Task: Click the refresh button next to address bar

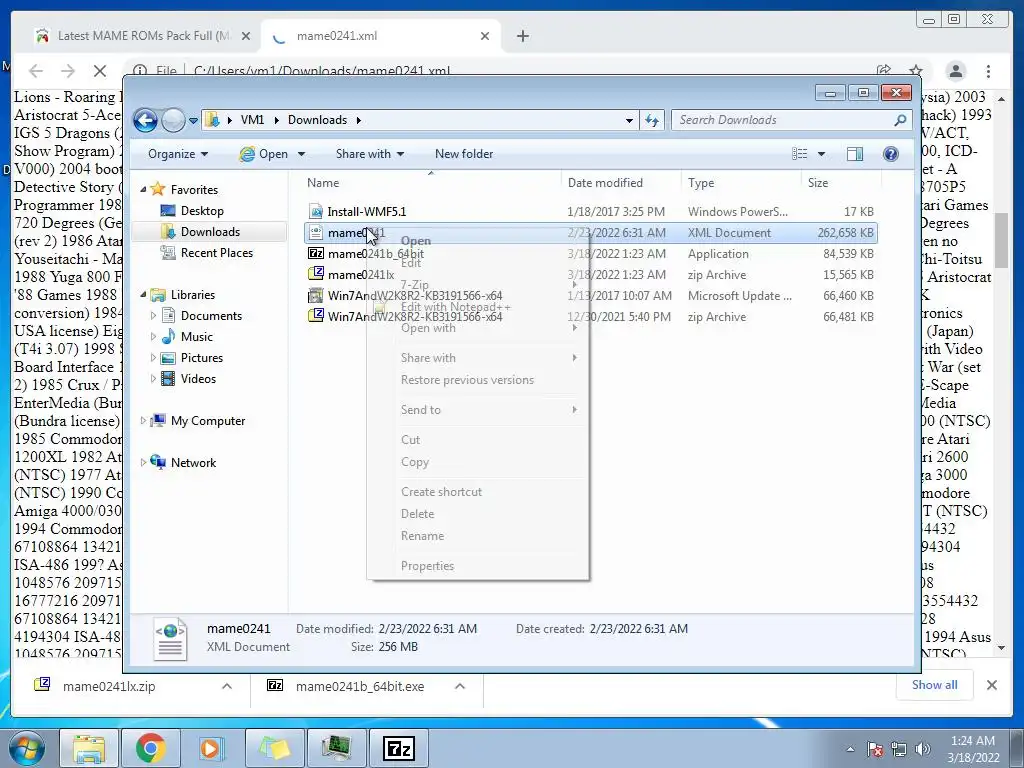Action: 652,120
